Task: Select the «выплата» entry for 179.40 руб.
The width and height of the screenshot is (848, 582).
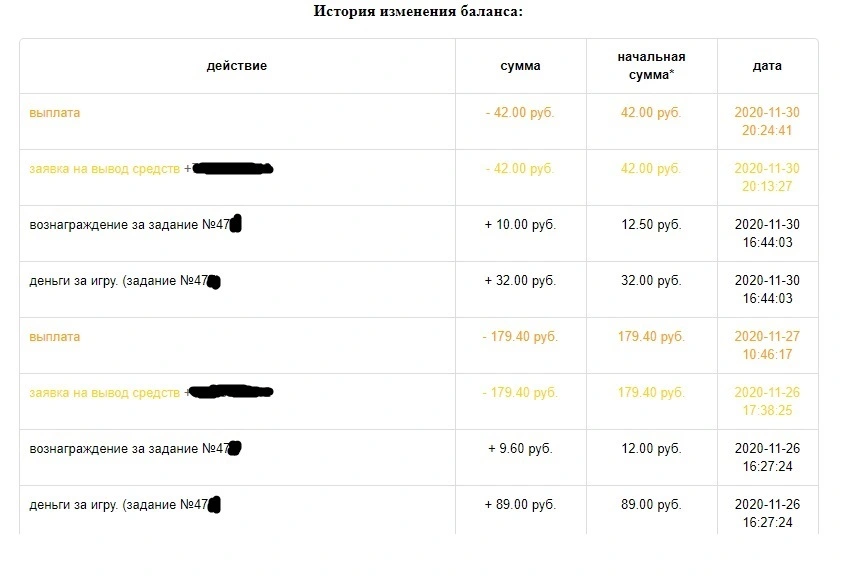Action: tap(55, 337)
